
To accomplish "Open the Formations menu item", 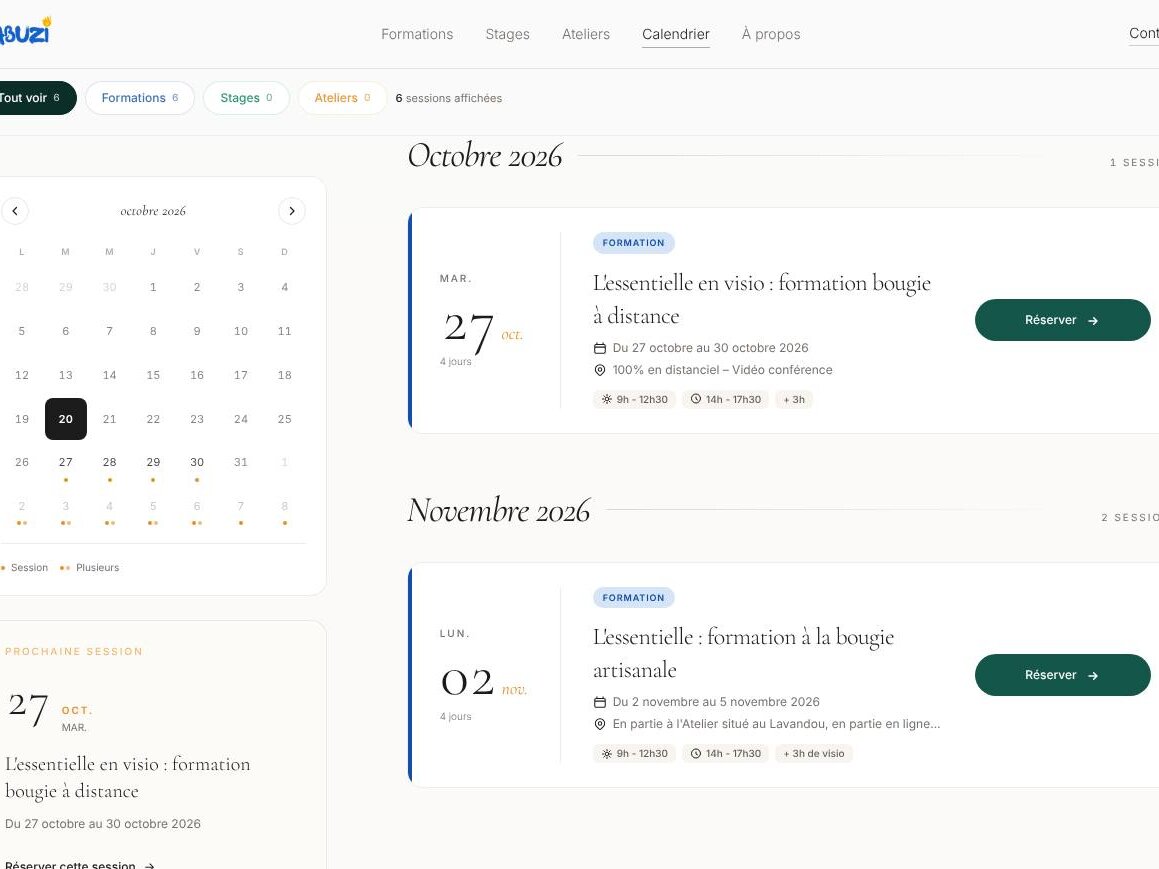I will [x=417, y=34].
